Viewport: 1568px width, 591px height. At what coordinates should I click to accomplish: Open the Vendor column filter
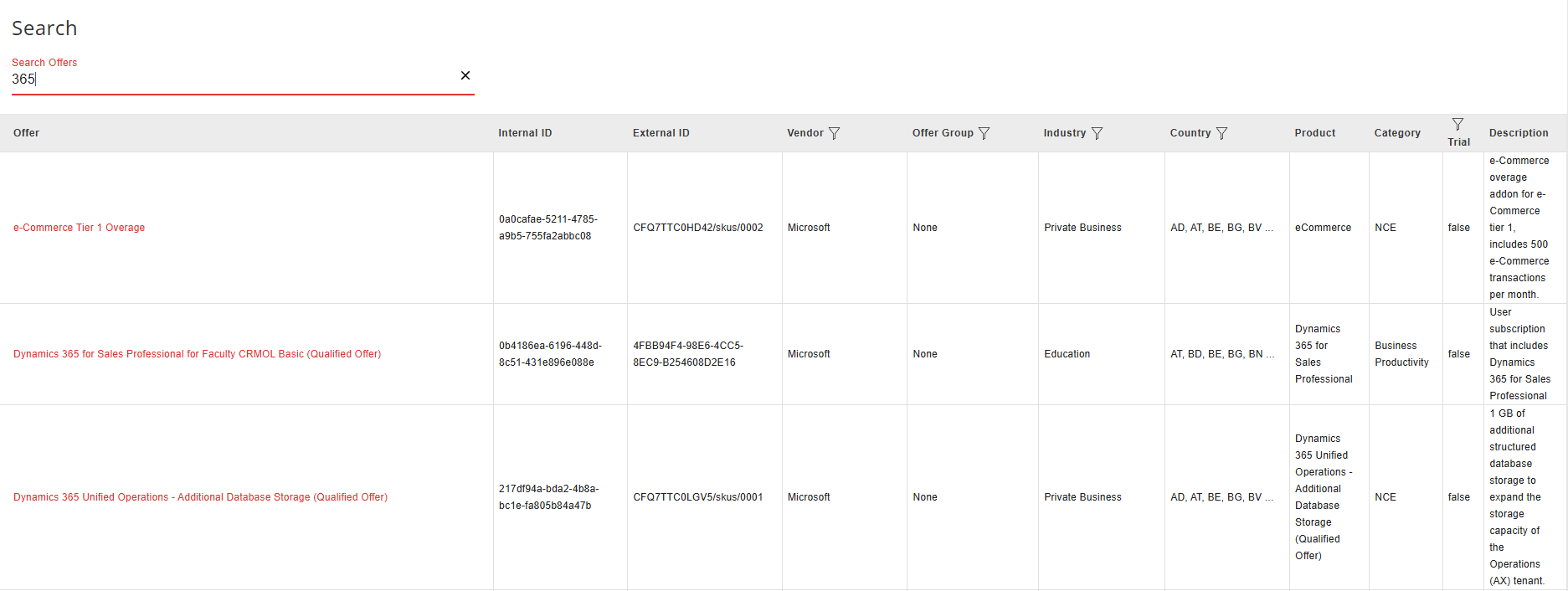(834, 133)
